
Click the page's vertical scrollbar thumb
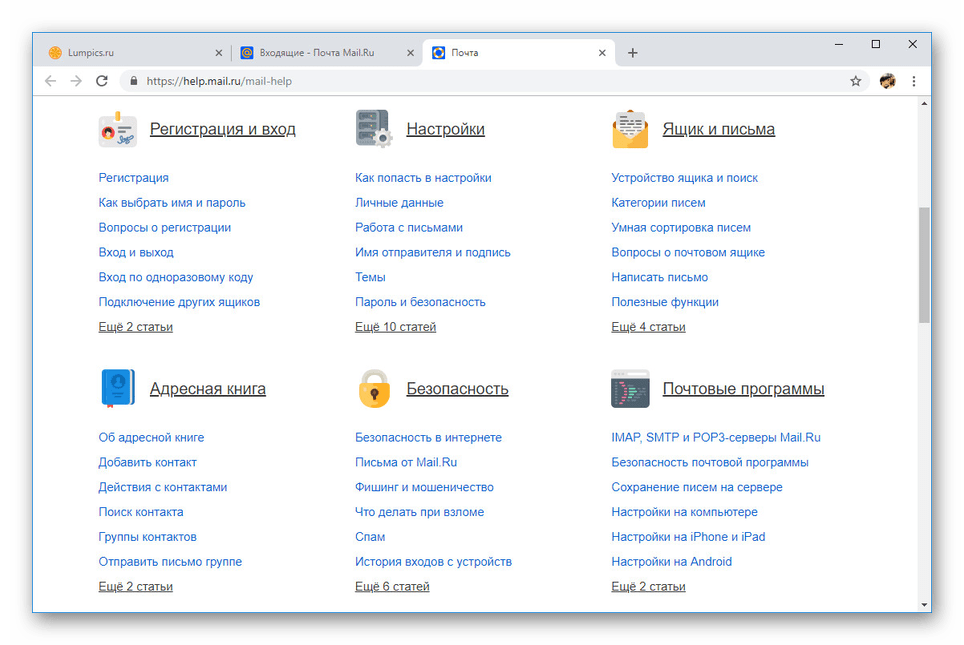(x=924, y=264)
